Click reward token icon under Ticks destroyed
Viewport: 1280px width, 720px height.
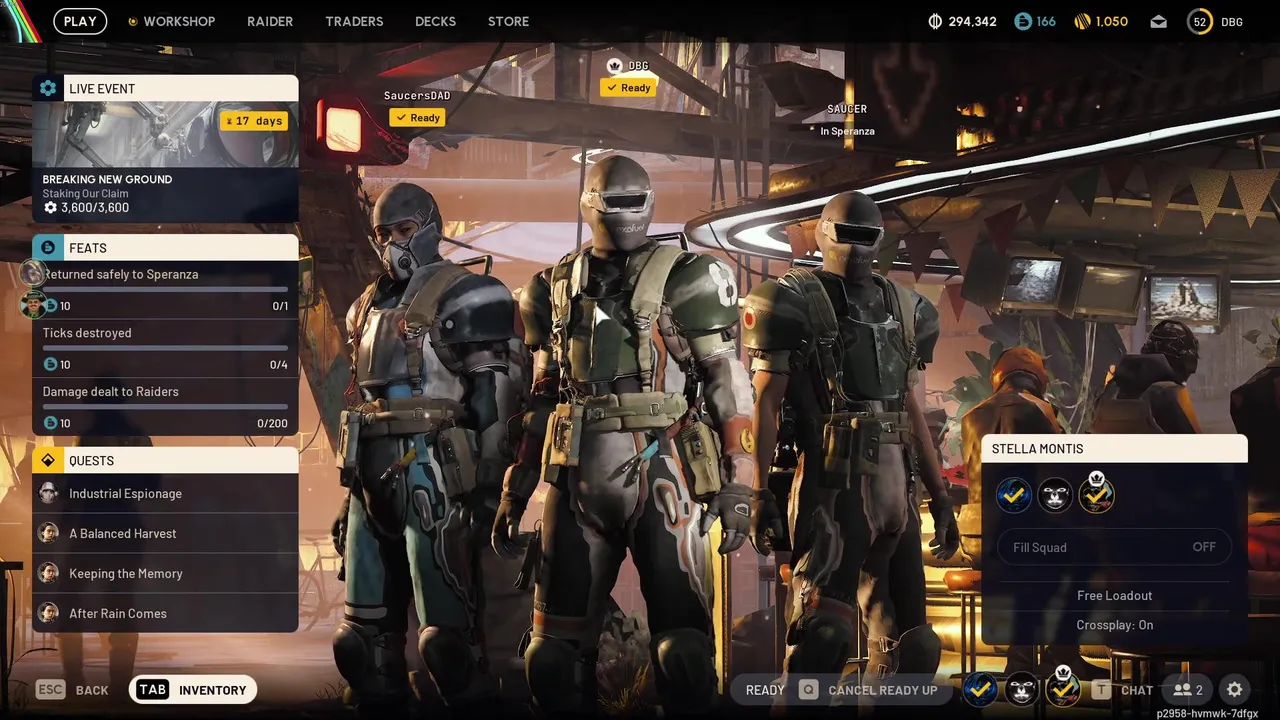(x=50, y=365)
